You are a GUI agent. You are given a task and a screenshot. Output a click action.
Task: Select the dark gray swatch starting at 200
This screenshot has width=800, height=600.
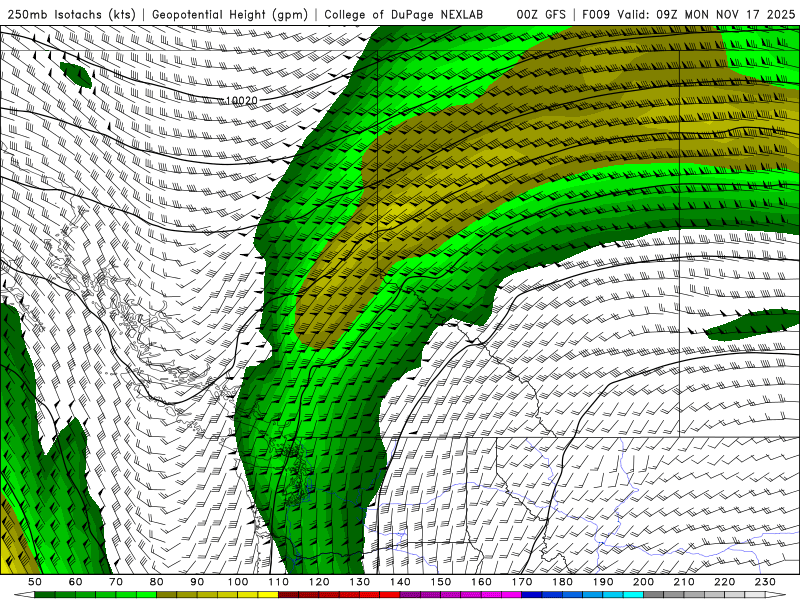click(654, 594)
